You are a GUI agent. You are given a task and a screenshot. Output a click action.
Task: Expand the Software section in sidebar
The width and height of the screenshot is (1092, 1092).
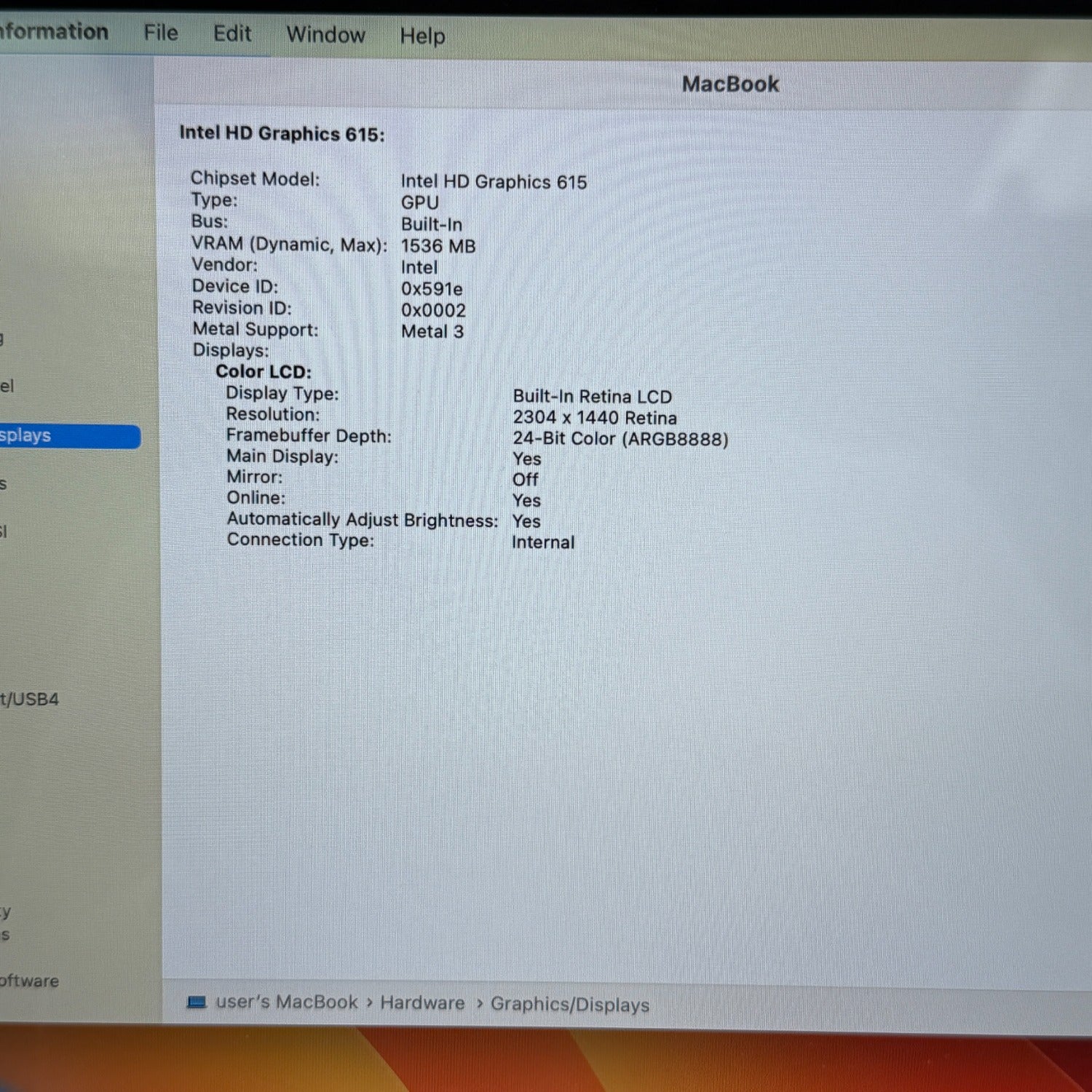(29, 981)
